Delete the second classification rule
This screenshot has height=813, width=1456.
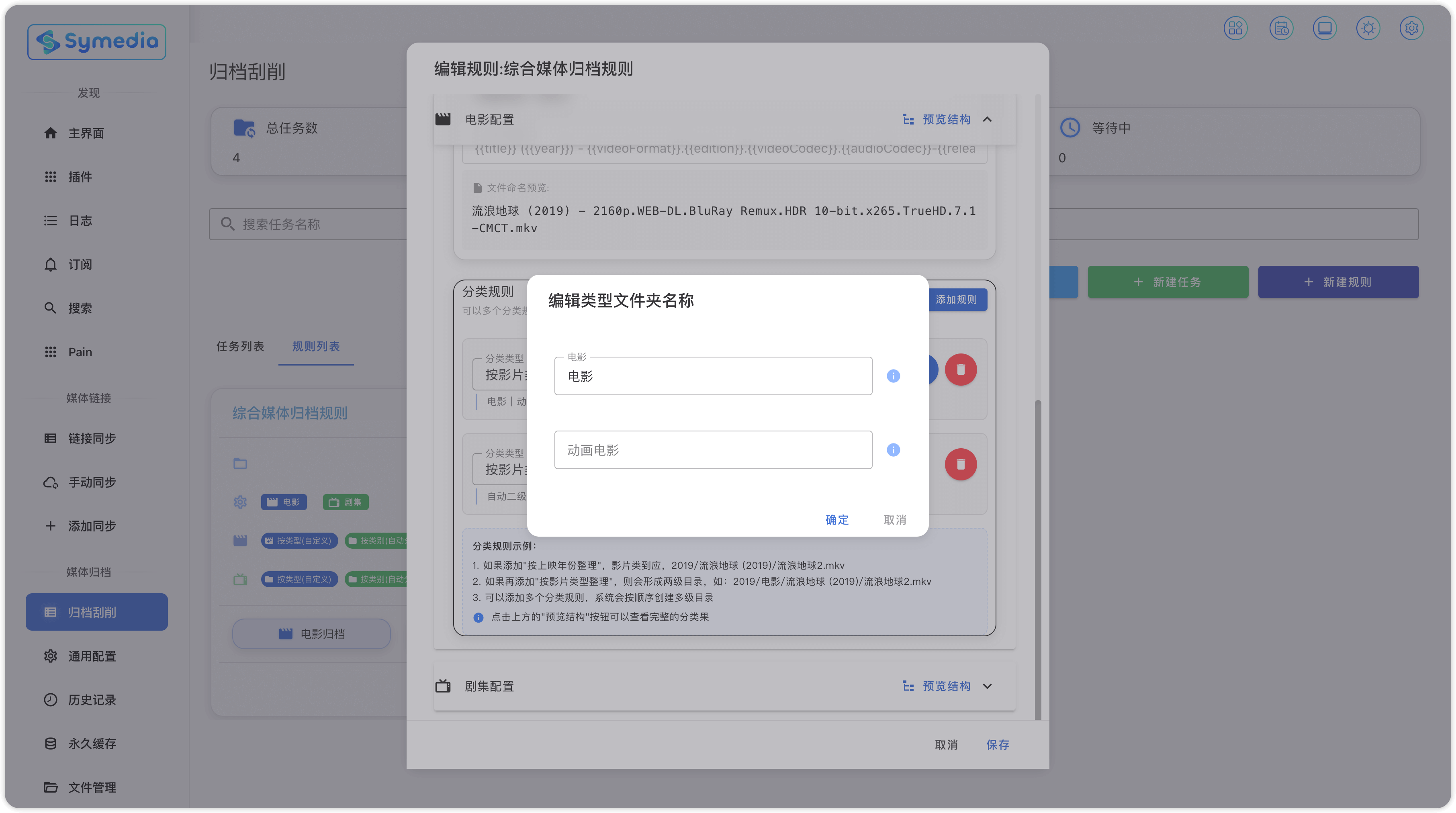(x=960, y=464)
